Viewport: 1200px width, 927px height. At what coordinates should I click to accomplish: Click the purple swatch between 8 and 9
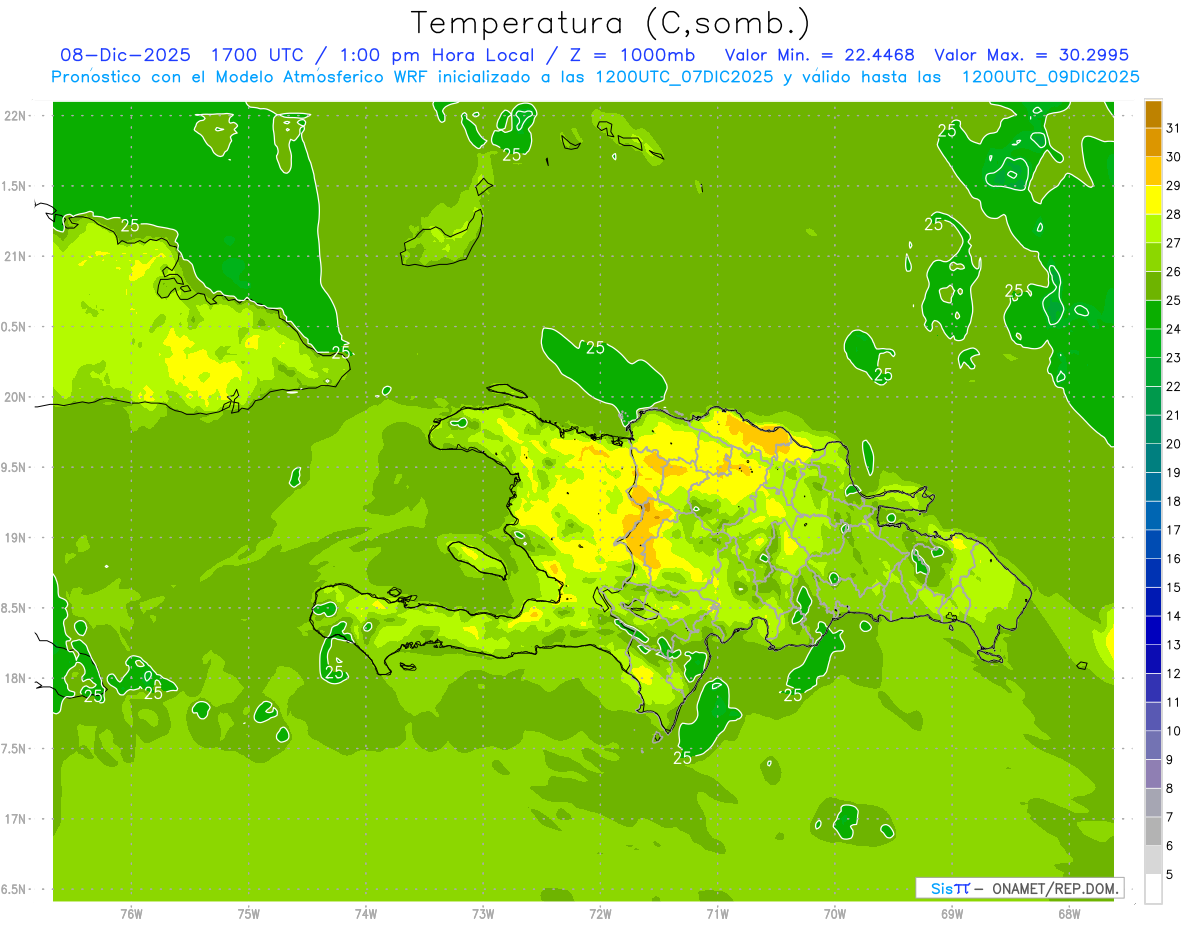coord(1153,774)
